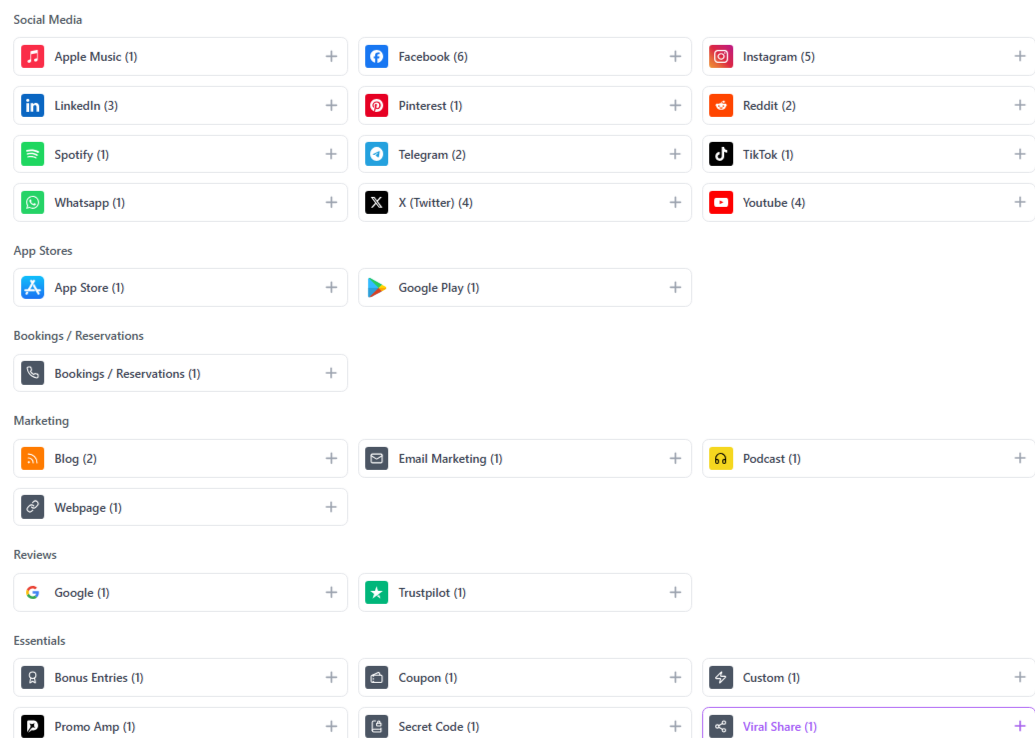The width and height of the screenshot is (1035, 738).
Task: Select the Trustpilot star icon
Action: pyautogui.click(x=377, y=593)
